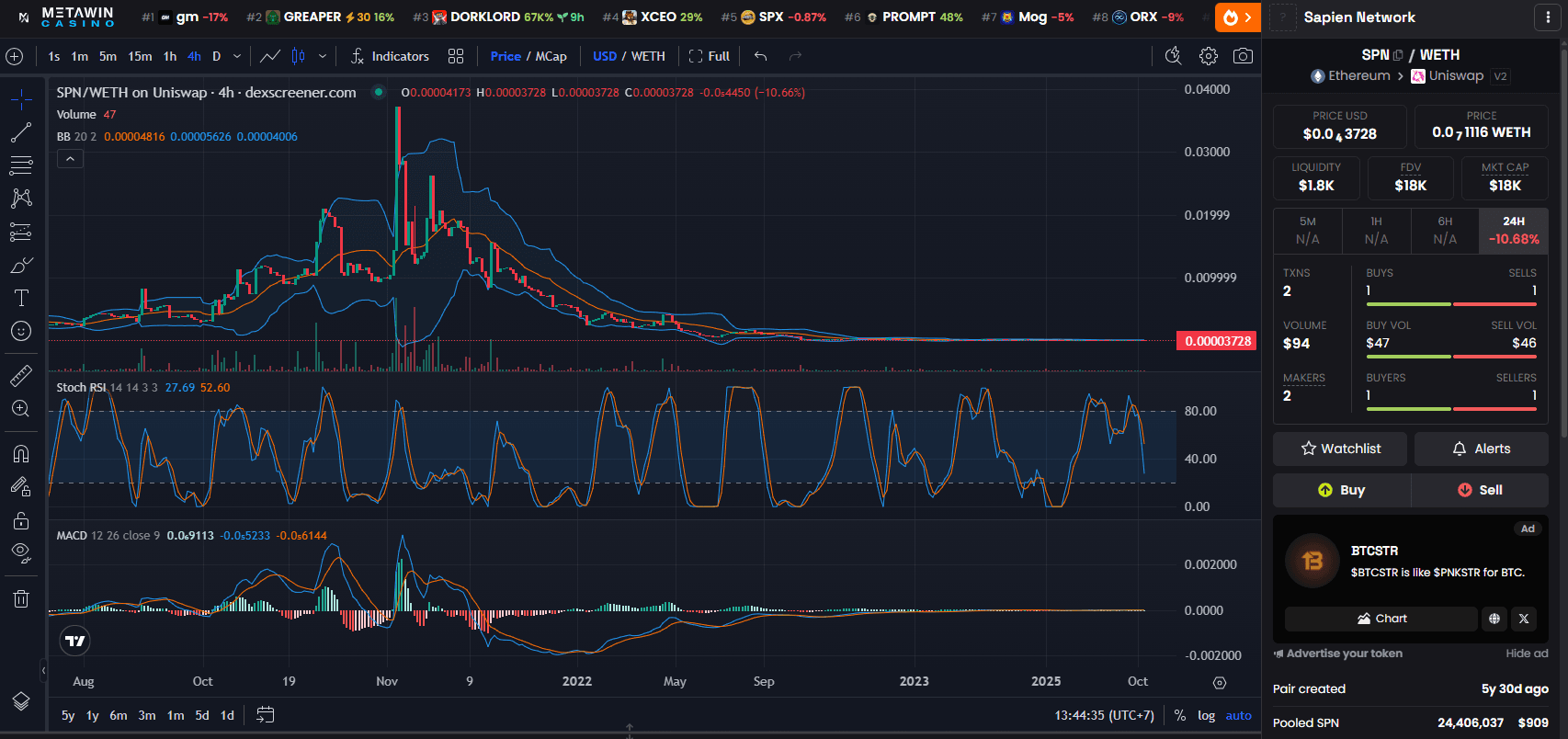Select the text annotation tool

21,298
